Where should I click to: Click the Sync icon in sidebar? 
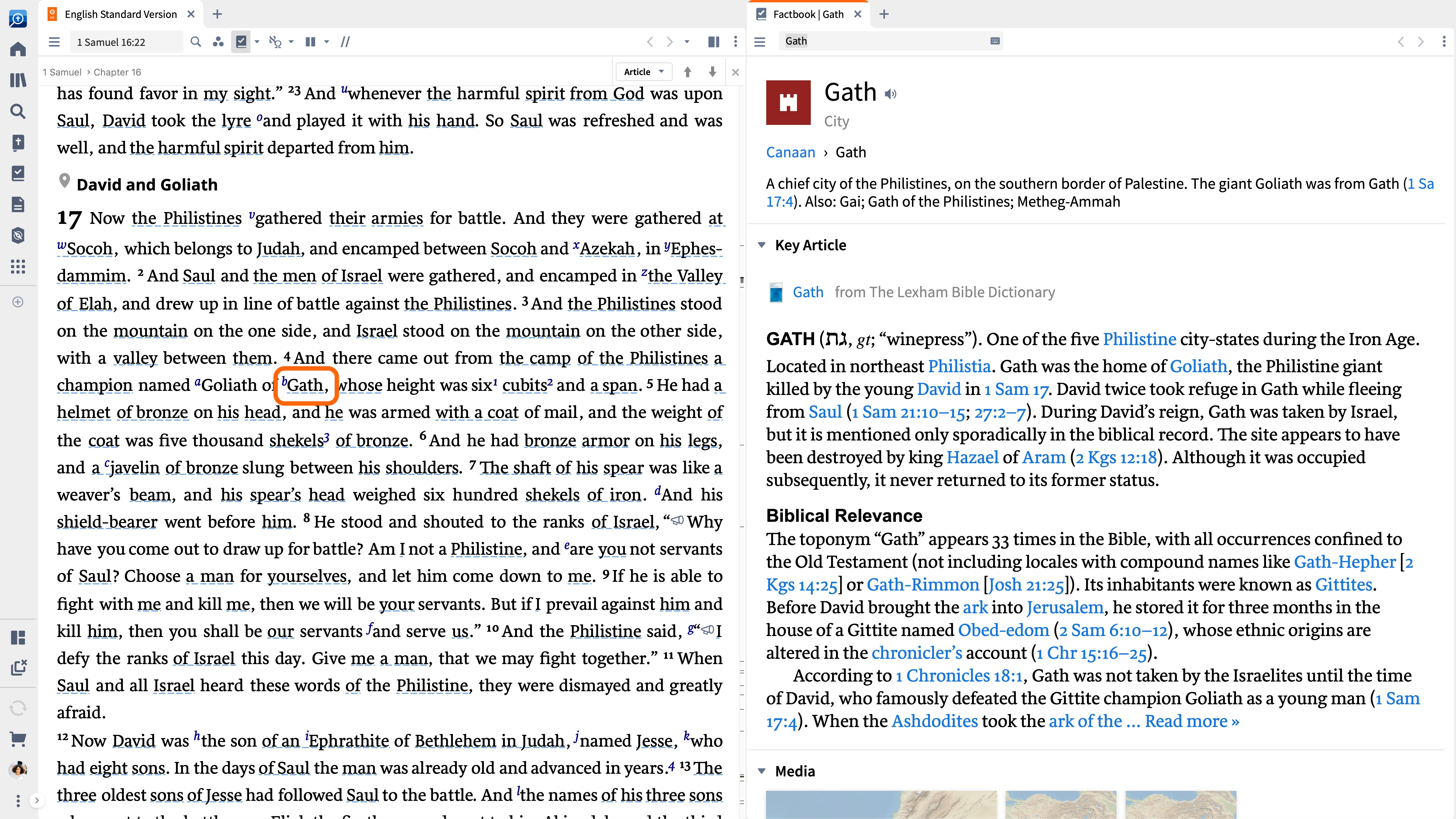click(18, 708)
